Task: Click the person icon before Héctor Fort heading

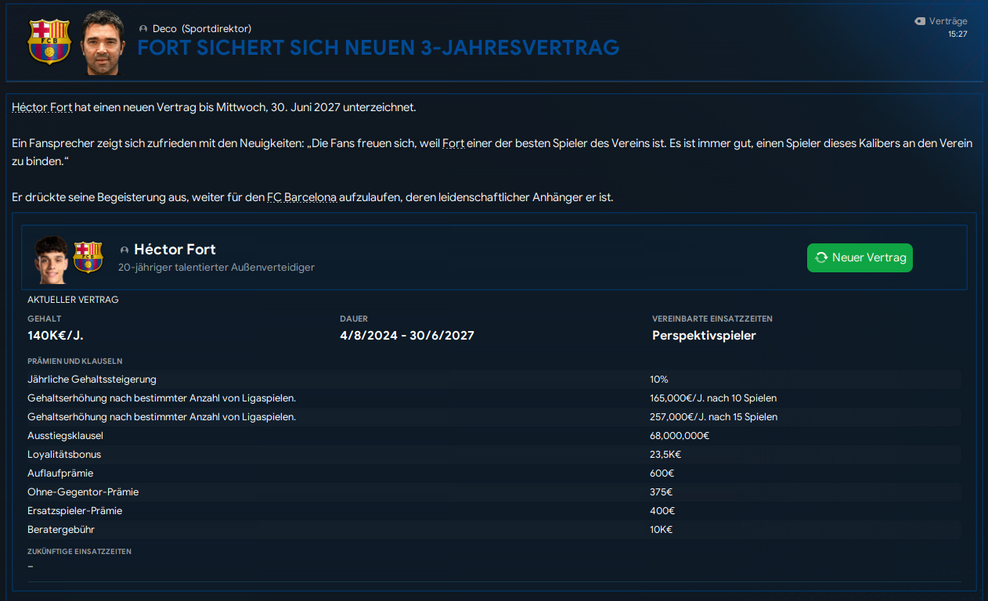Action: pyautogui.click(x=124, y=250)
